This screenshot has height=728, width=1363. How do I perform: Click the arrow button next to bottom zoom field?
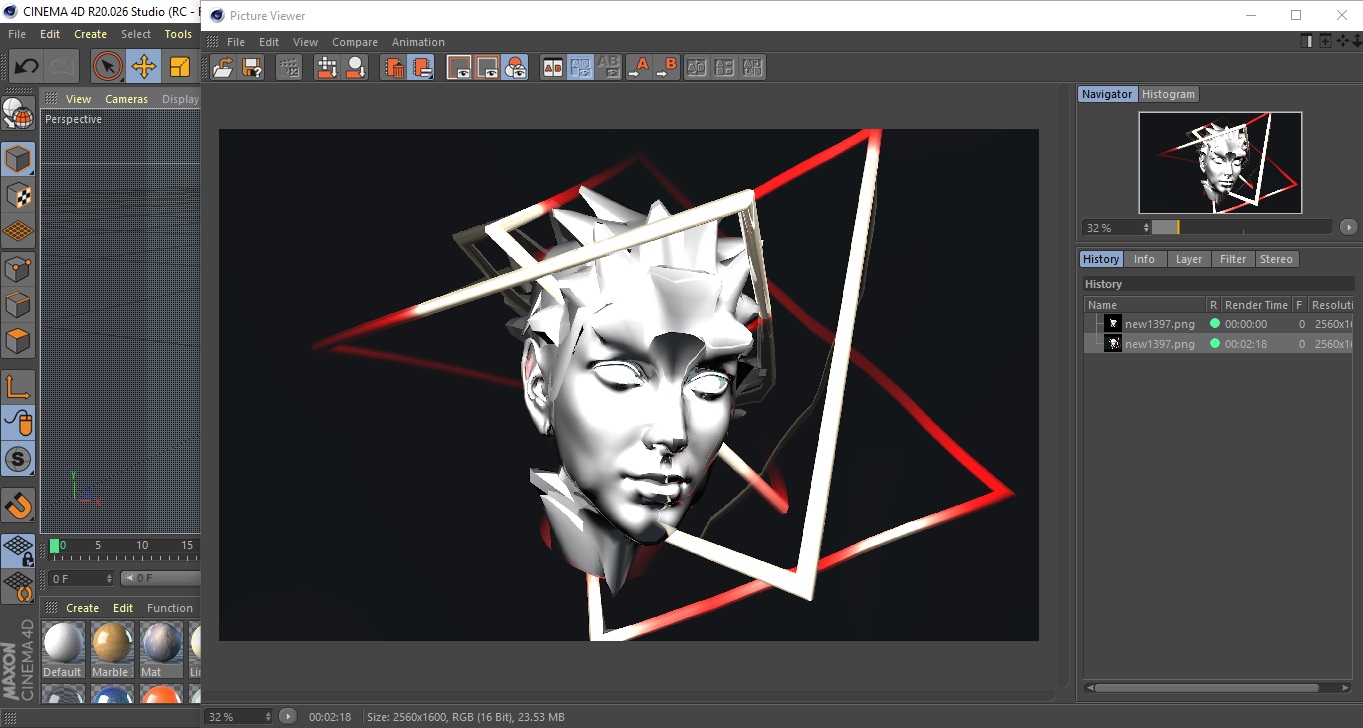[288, 716]
